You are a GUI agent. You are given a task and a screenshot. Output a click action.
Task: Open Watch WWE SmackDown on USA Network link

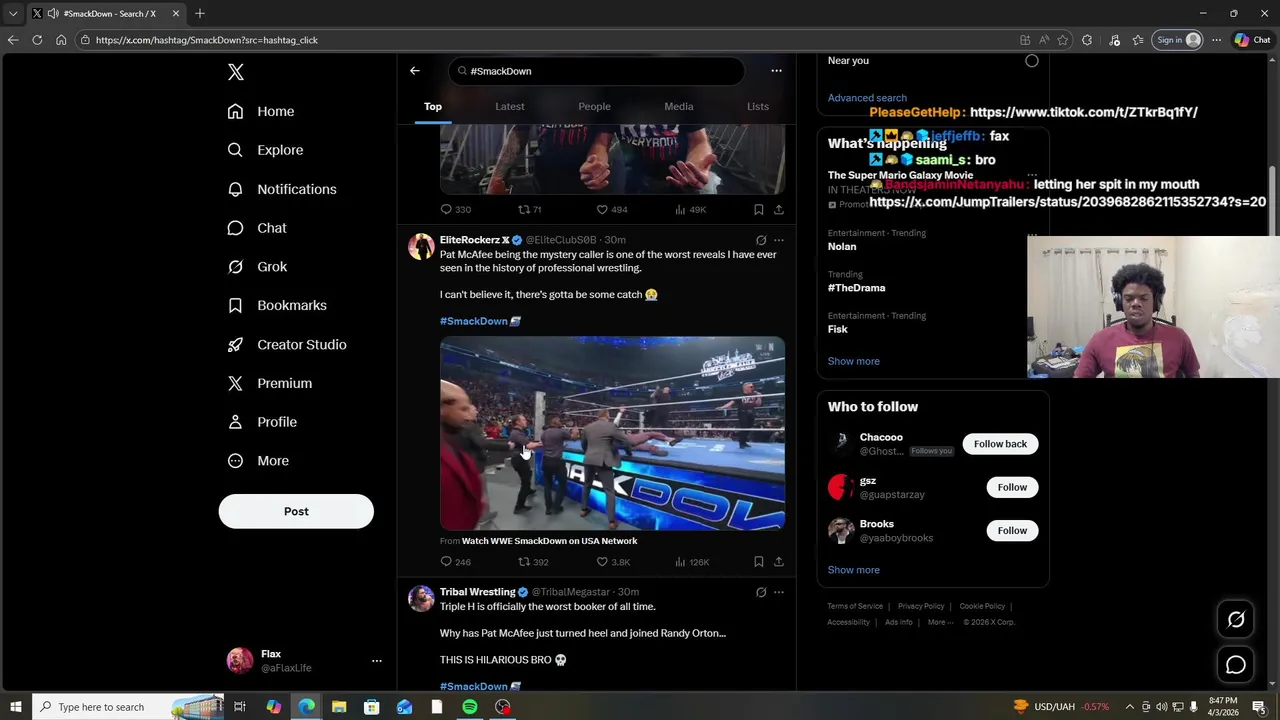[x=549, y=541]
